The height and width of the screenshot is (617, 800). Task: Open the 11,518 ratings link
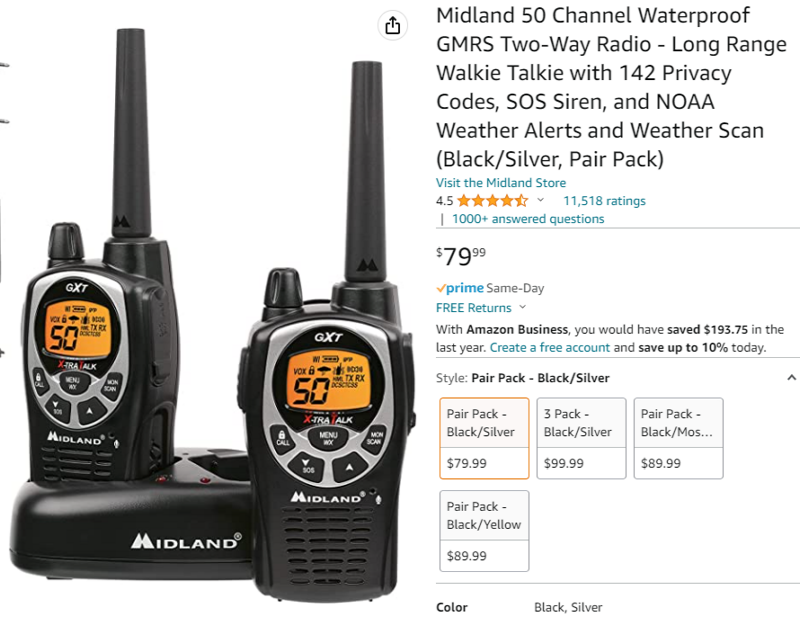604,201
